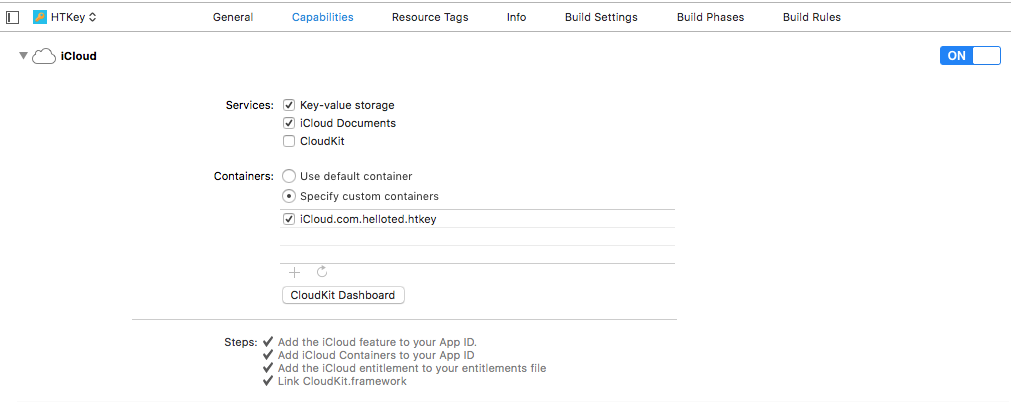Uncheck Key-value storage service
The height and width of the screenshot is (402, 1011).
[x=289, y=105]
